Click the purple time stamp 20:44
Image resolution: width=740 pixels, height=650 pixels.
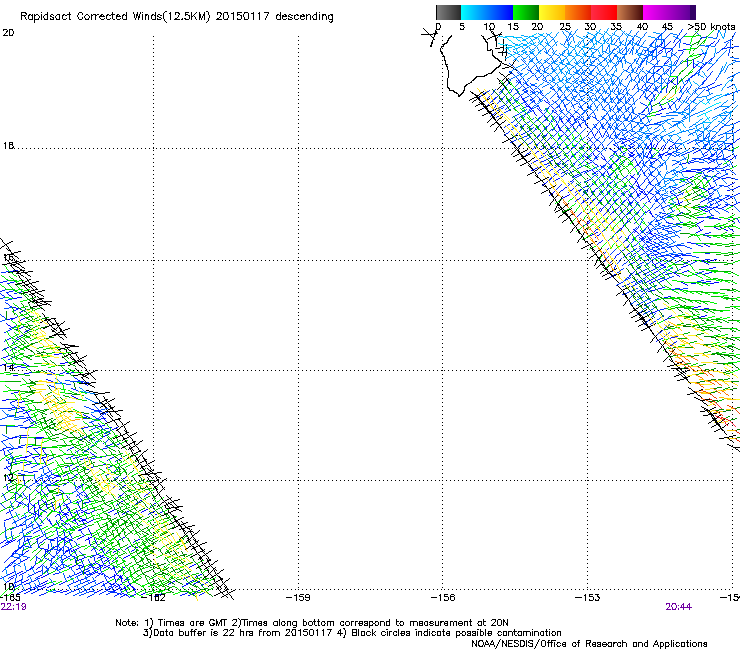click(x=679, y=607)
